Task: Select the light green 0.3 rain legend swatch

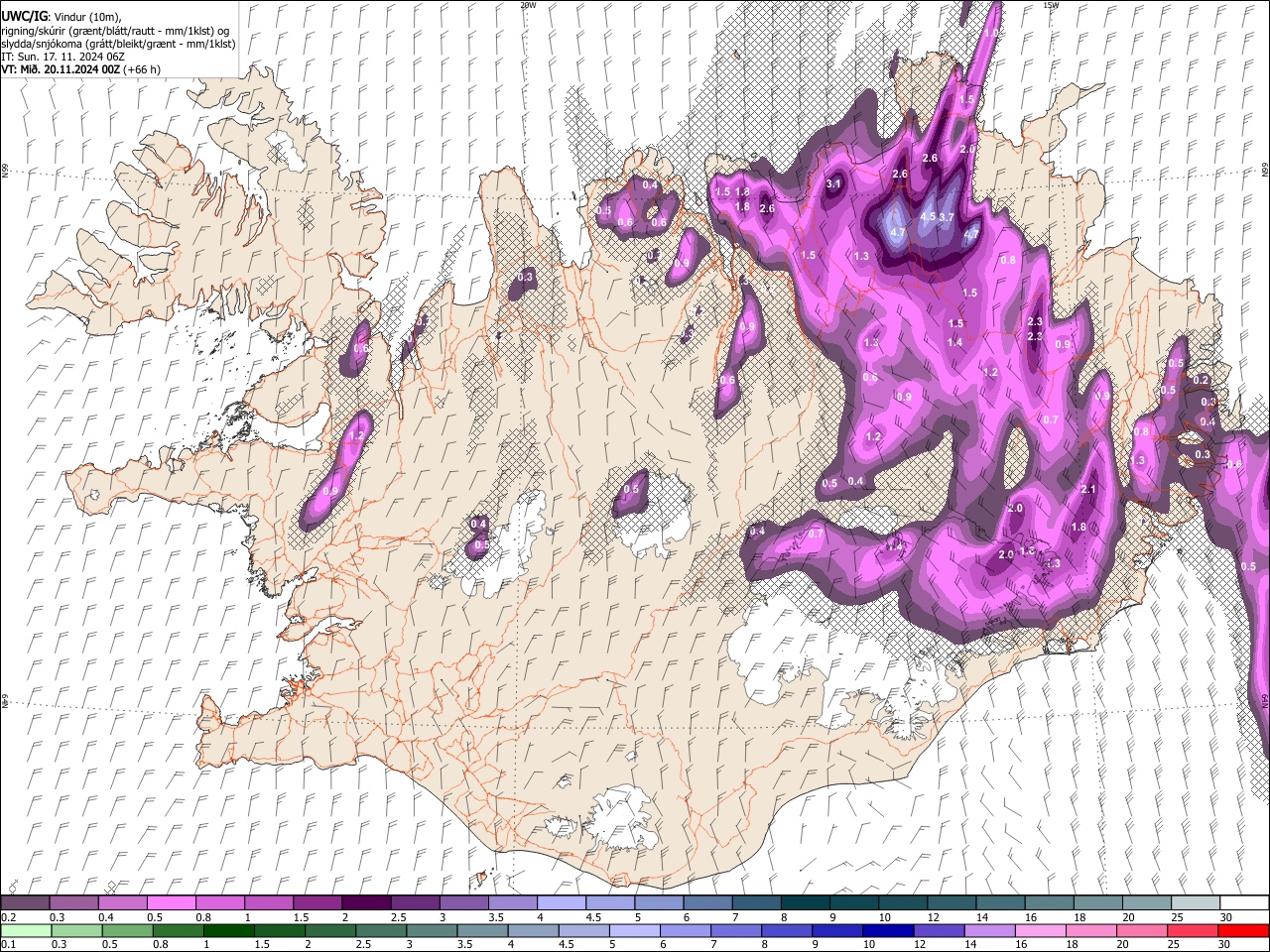Action: pos(77,930)
